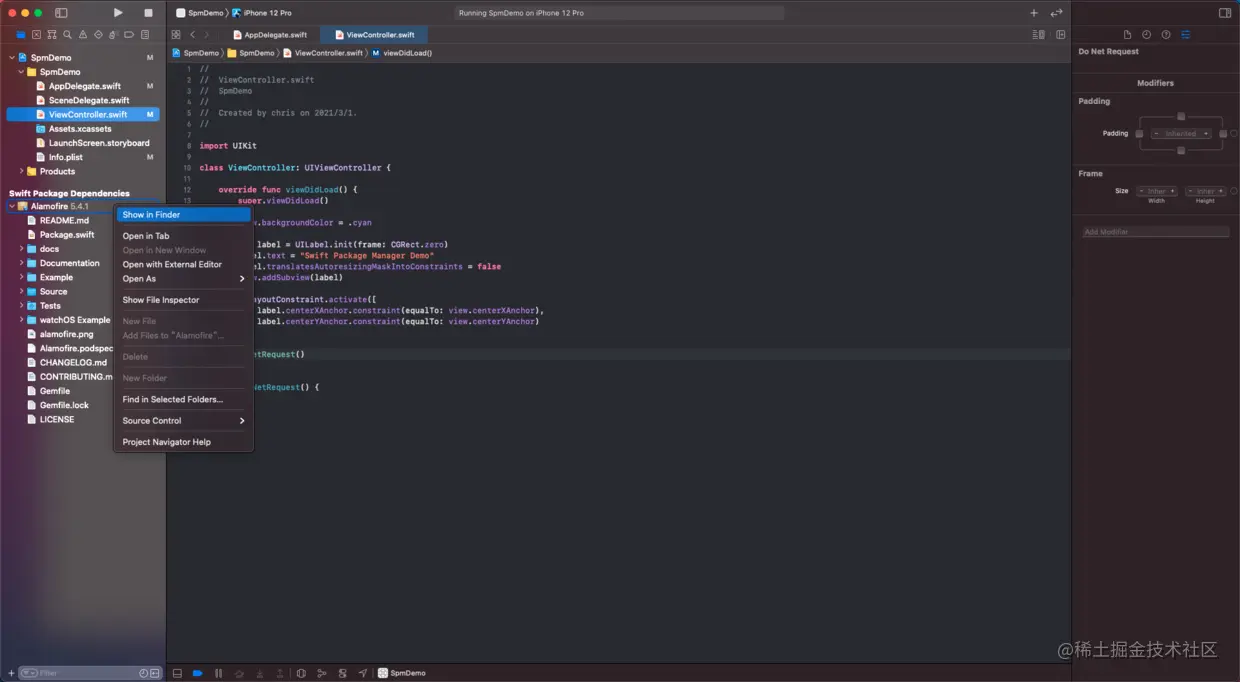Open the Source Control submenu
1240x682 pixels.
click(183, 421)
